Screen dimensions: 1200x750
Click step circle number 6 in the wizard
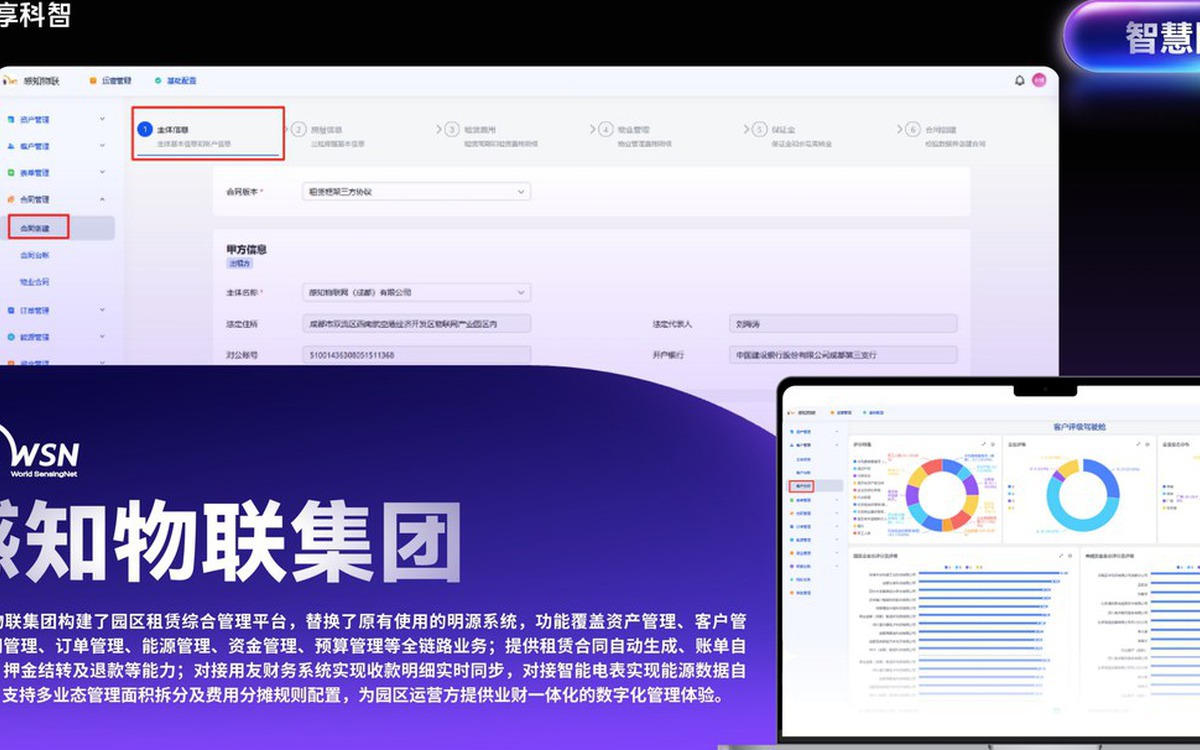pos(912,129)
